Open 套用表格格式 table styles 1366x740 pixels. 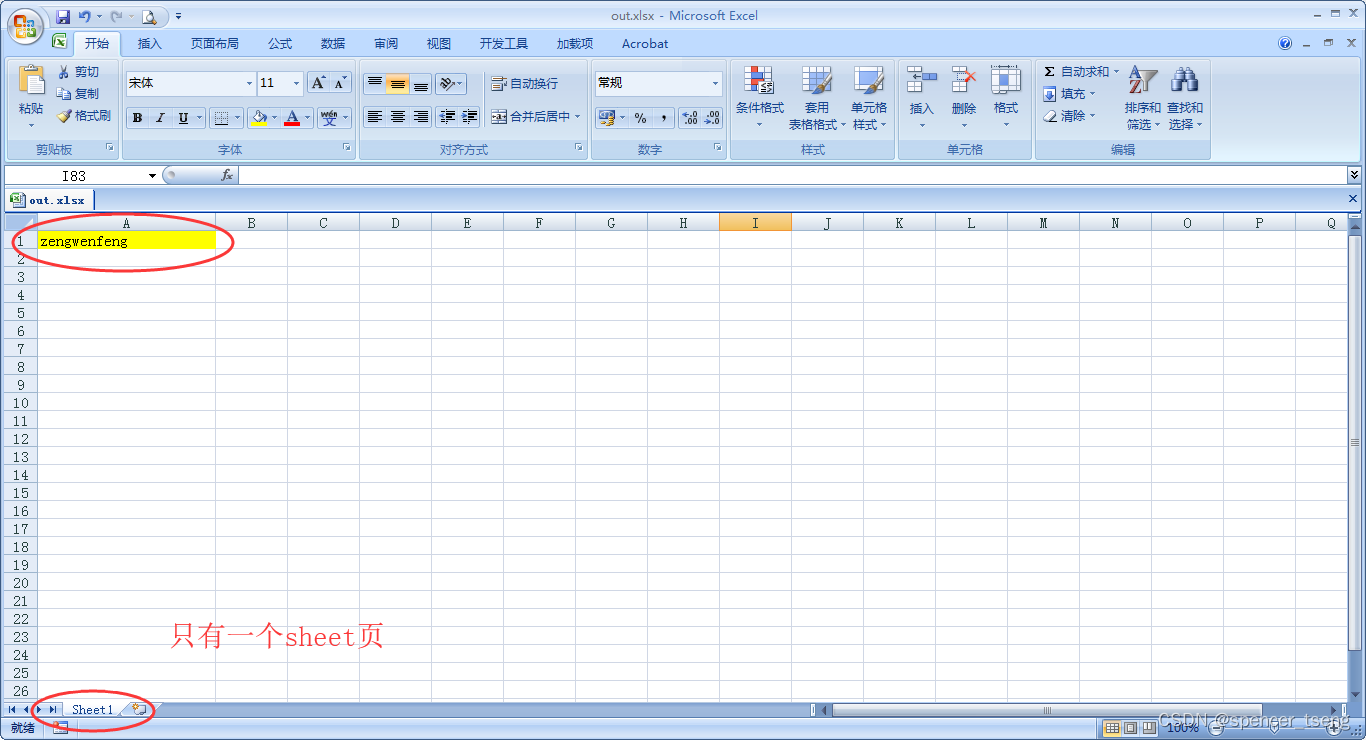(817, 98)
